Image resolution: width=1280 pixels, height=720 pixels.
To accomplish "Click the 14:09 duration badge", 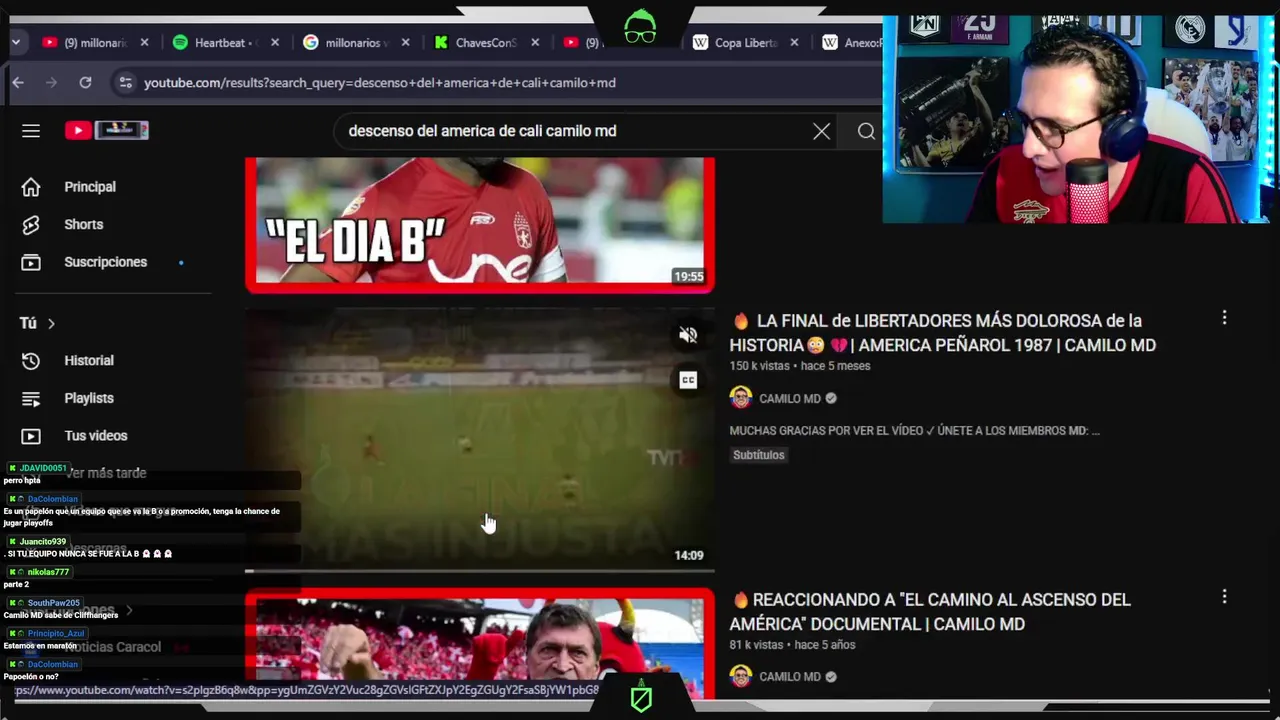I will (689, 555).
